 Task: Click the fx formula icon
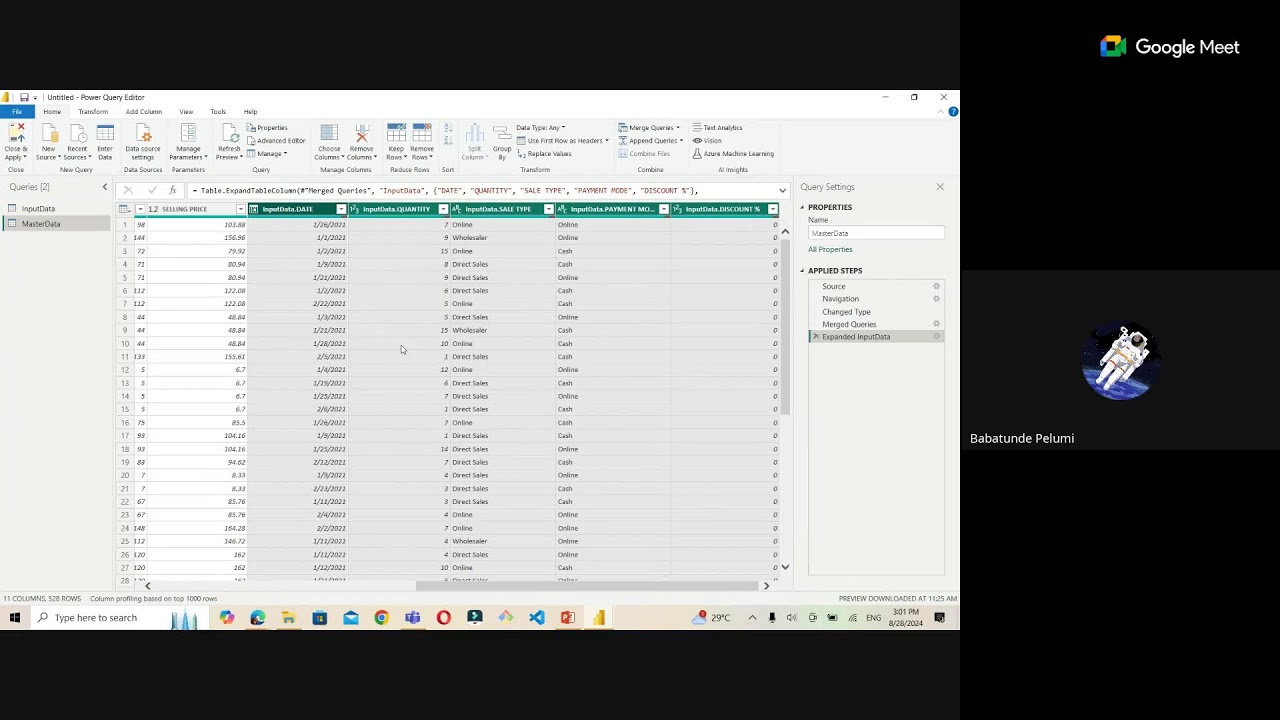(x=173, y=190)
